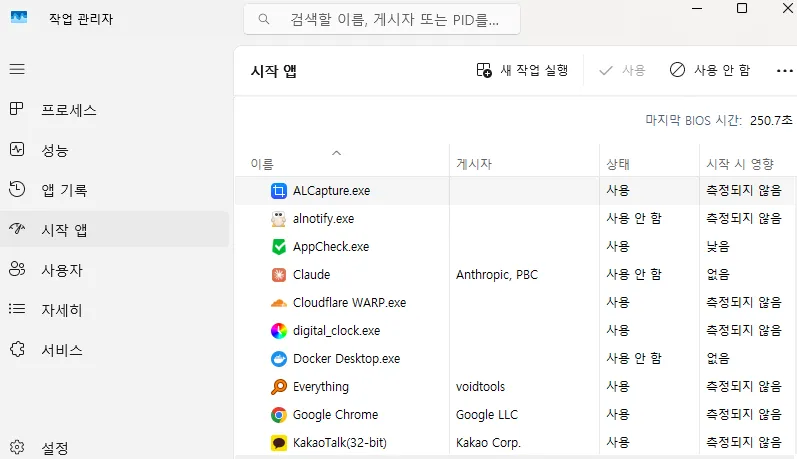The image size is (797, 459).
Task: Click the 없음 impact for Docker Desktop
Action: (x=718, y=358)
